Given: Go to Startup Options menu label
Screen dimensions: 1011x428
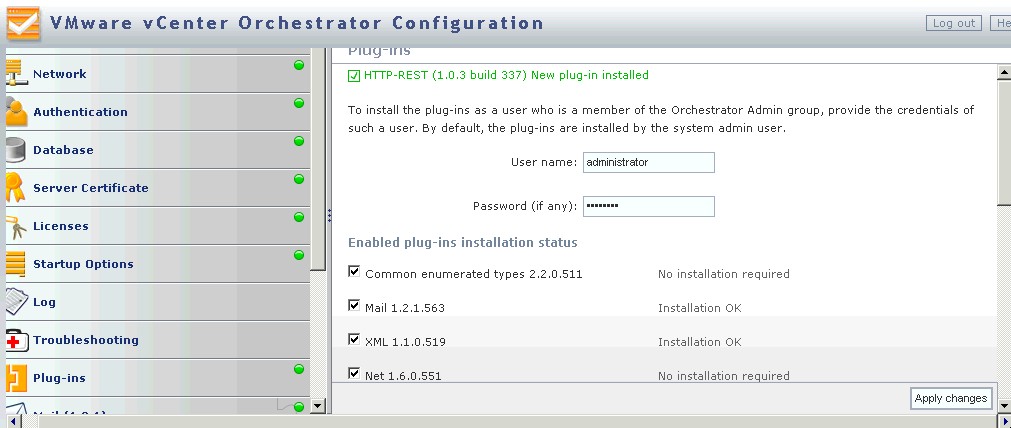Looking at the screenshot, I should [83, 264].
